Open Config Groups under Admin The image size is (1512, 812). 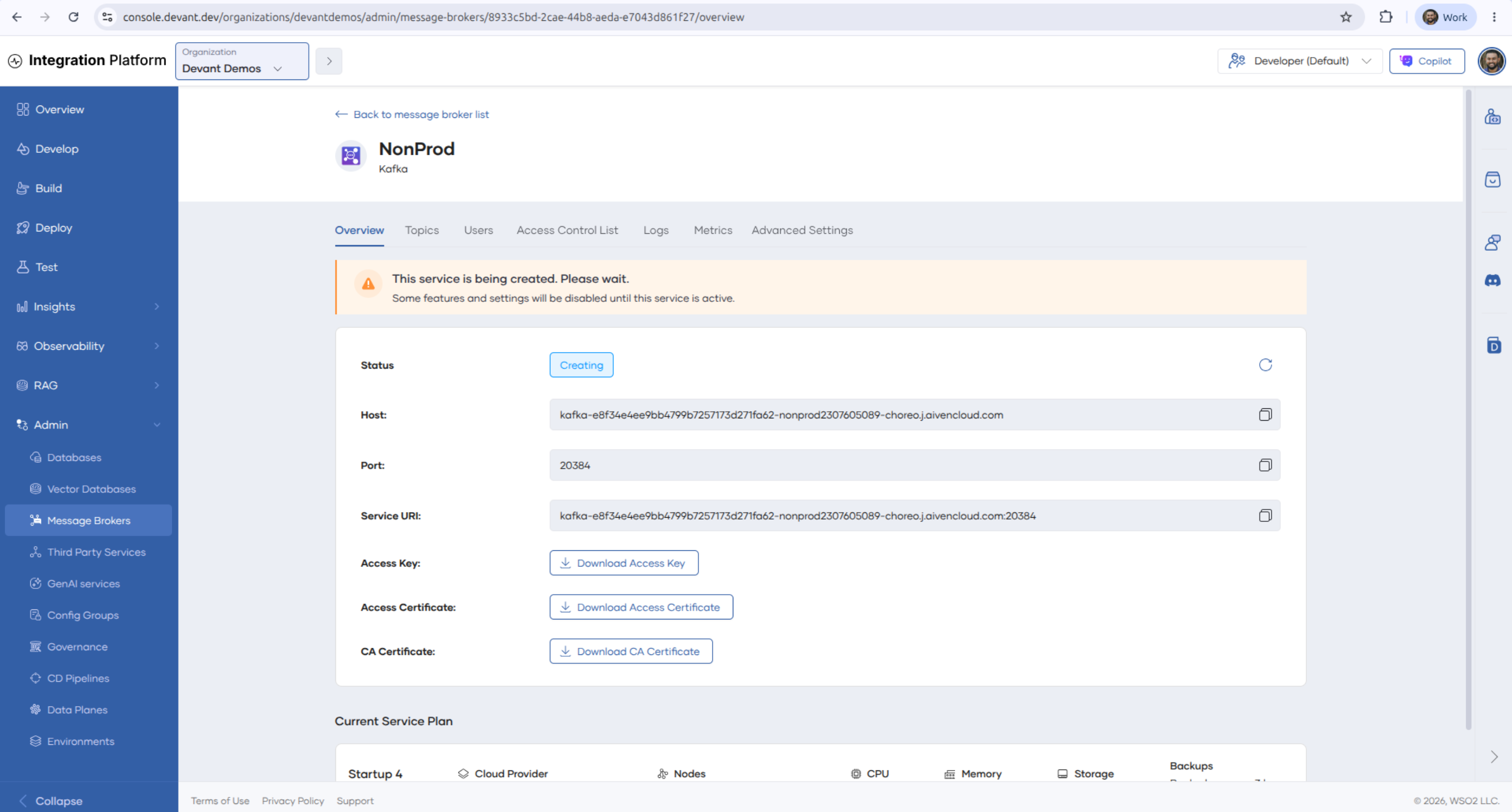point(88,615)
